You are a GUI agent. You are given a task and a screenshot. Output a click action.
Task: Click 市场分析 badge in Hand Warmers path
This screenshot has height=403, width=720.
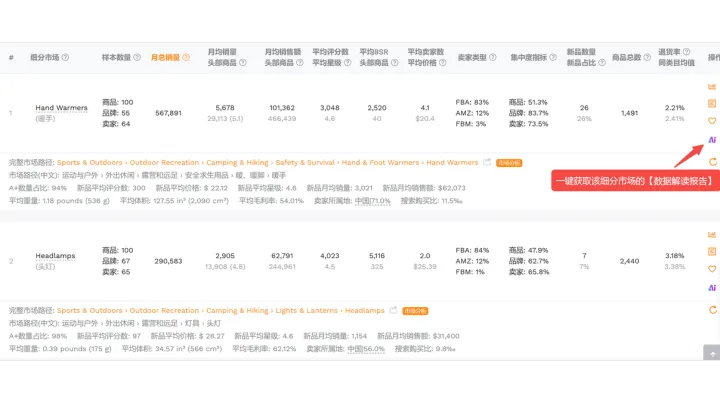(507, 162)
